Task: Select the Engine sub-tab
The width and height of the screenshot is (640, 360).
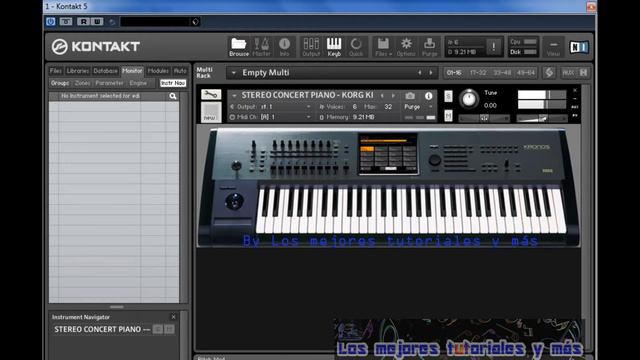Action: pyautogui.click(x=138, y=83)
